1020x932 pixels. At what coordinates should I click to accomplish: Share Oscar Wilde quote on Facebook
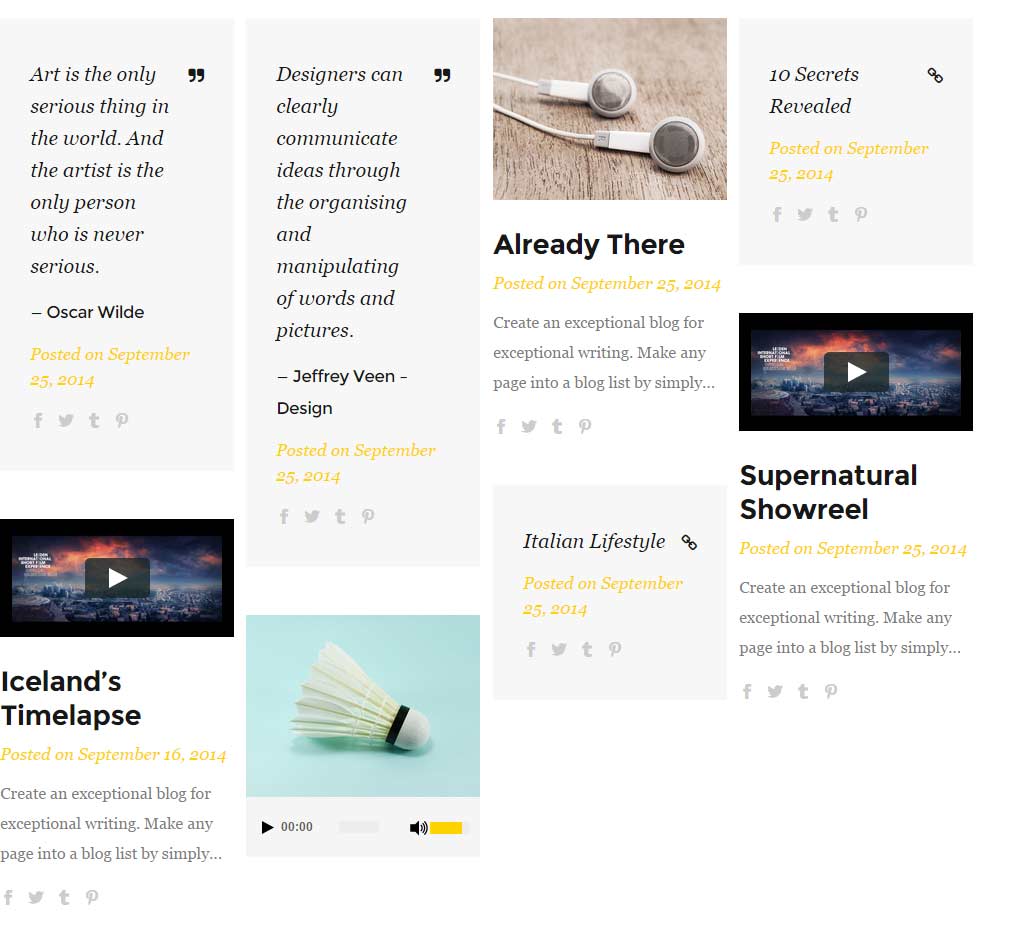(x=38, y=420)
